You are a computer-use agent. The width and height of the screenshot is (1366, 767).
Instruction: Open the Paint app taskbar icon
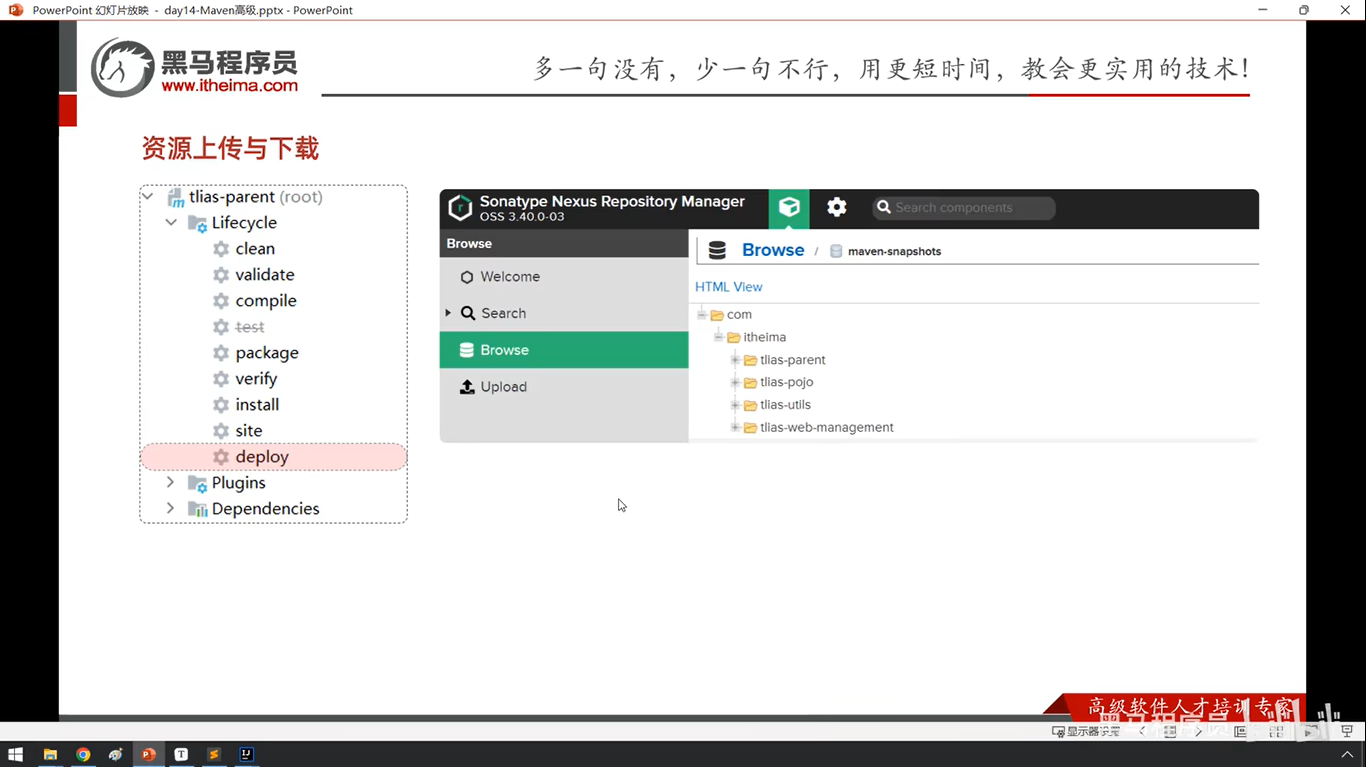(116, 755)
